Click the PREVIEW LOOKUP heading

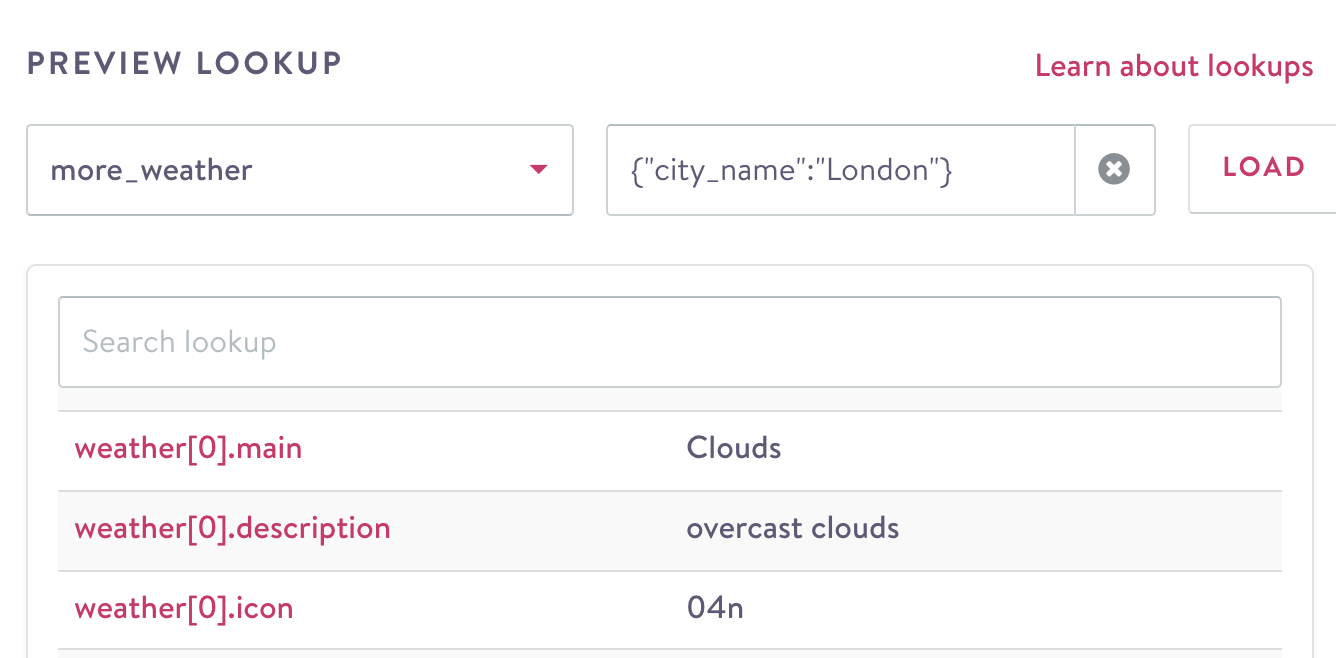coord(185,63)
